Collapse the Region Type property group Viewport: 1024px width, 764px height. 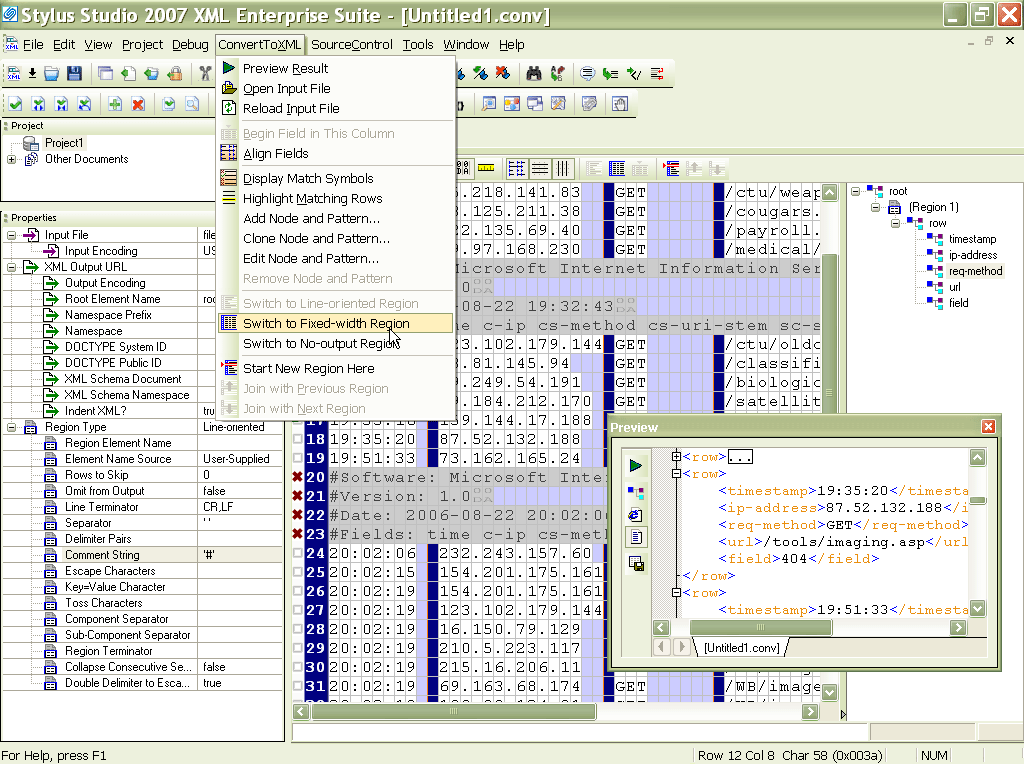pos(11,427)
